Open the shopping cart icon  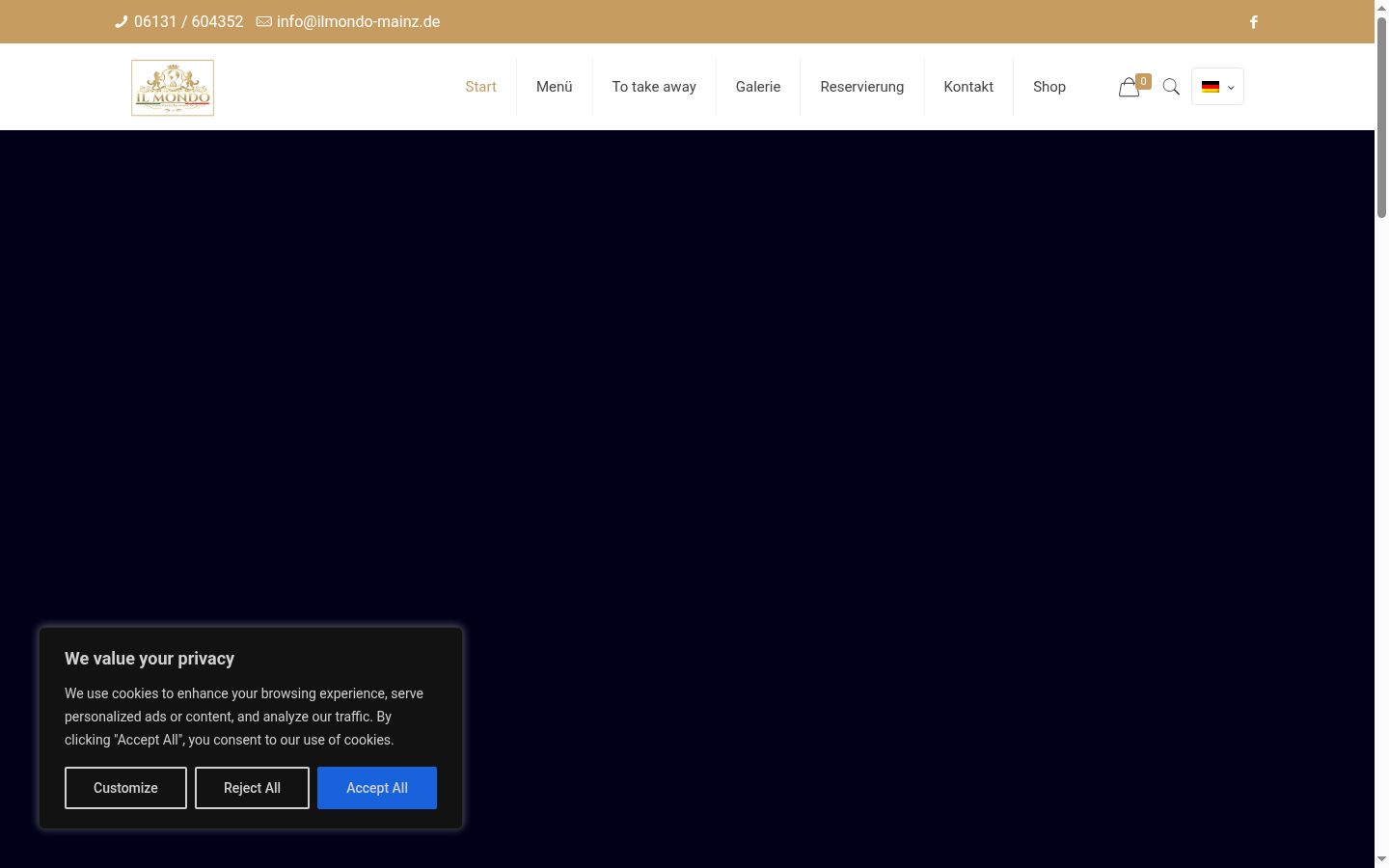(x=1129, y=89)
